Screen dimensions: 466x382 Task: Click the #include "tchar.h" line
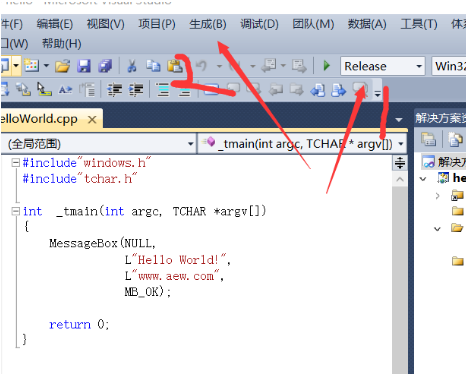click(x=80, y=179)
